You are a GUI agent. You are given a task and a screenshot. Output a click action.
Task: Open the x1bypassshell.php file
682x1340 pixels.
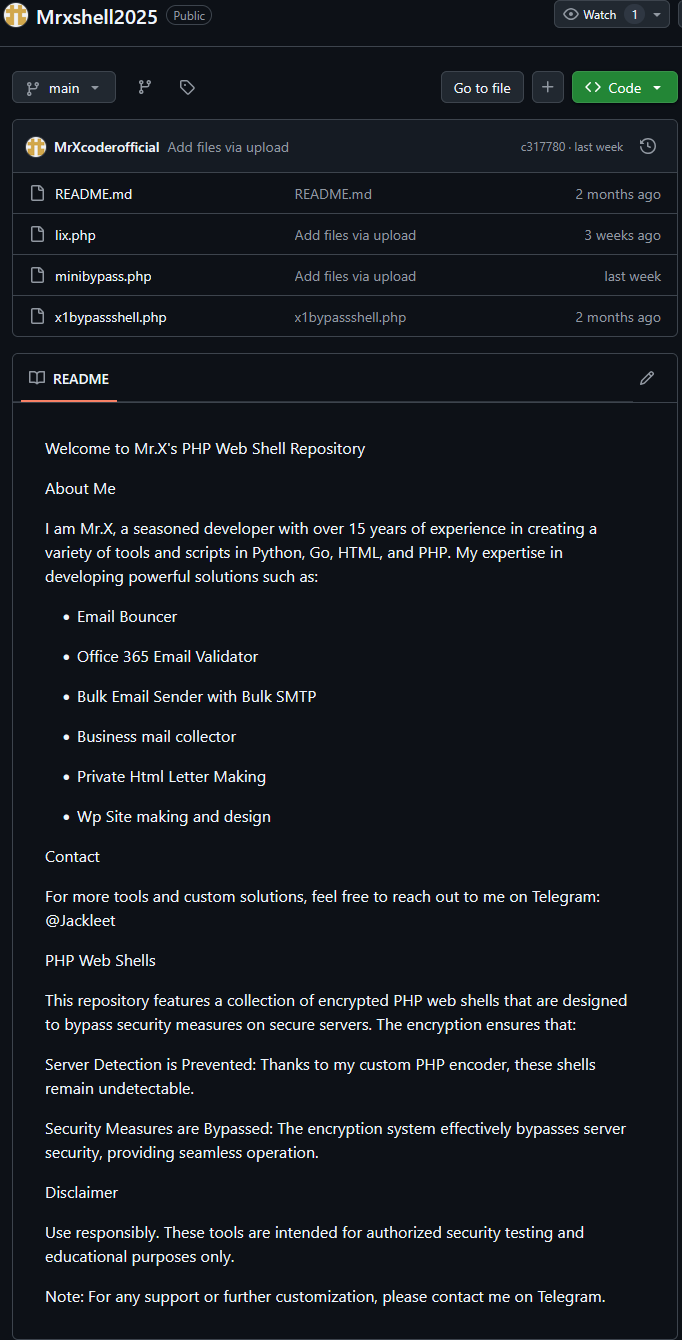110,318
